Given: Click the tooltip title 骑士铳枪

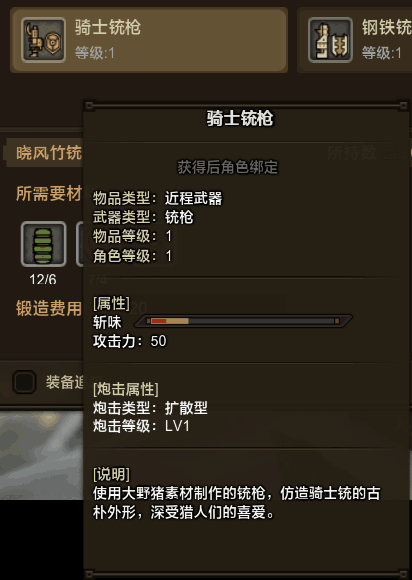Looking at the screenshot, I should 240,118.
